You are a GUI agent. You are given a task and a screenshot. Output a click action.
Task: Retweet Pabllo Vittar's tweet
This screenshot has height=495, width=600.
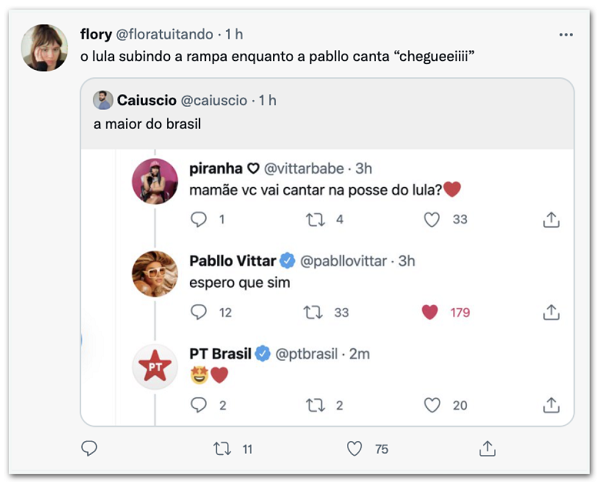(313, 312)
